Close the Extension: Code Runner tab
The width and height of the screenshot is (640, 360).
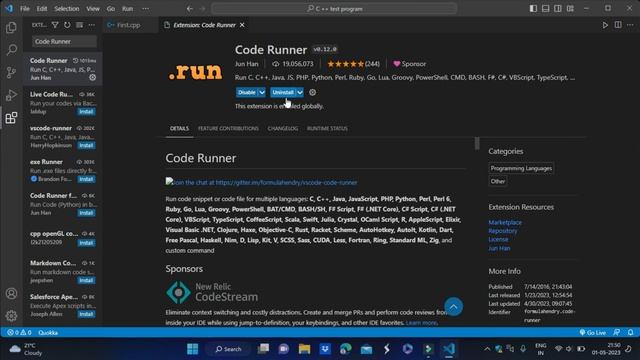coord(242,25)
